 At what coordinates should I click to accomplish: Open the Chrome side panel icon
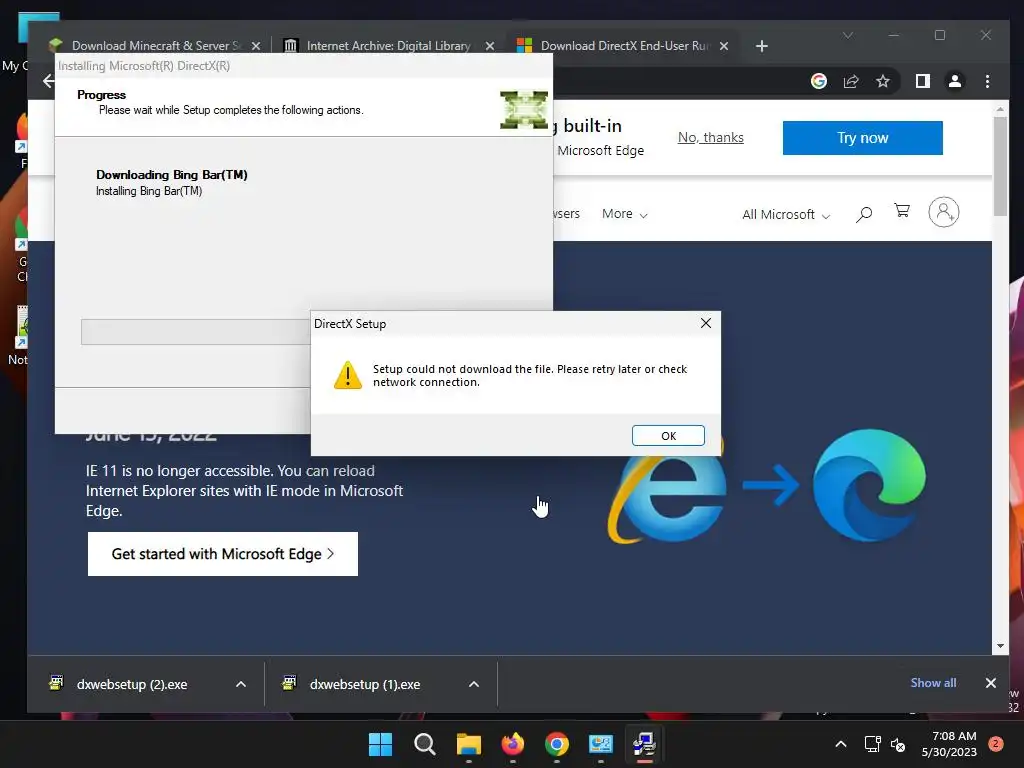923,81
